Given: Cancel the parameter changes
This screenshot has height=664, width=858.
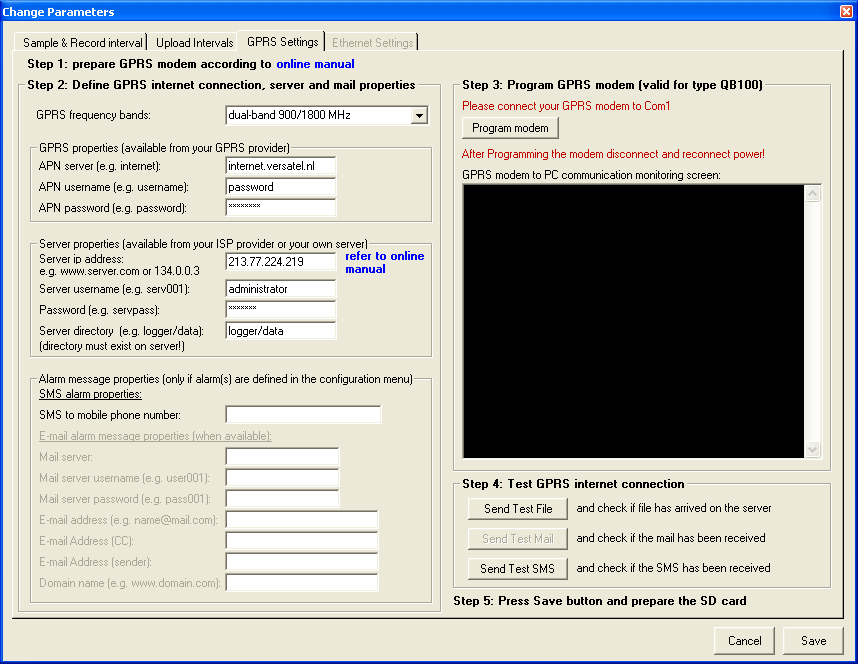Looking at the screenshot, I should pyautogui.click(x=744, y=641).
